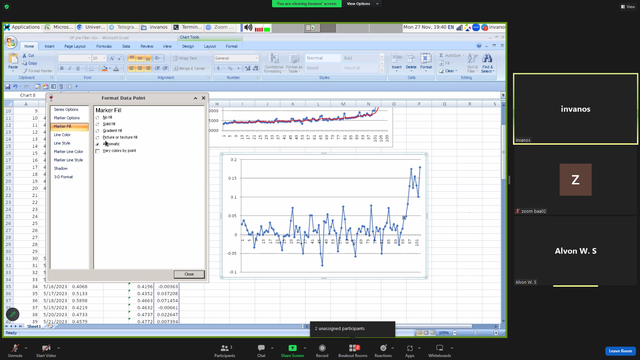Screen dimensions: 640x360
Task: Click Wrap Text in the Alignment group
Action: [x=185, y=58]
